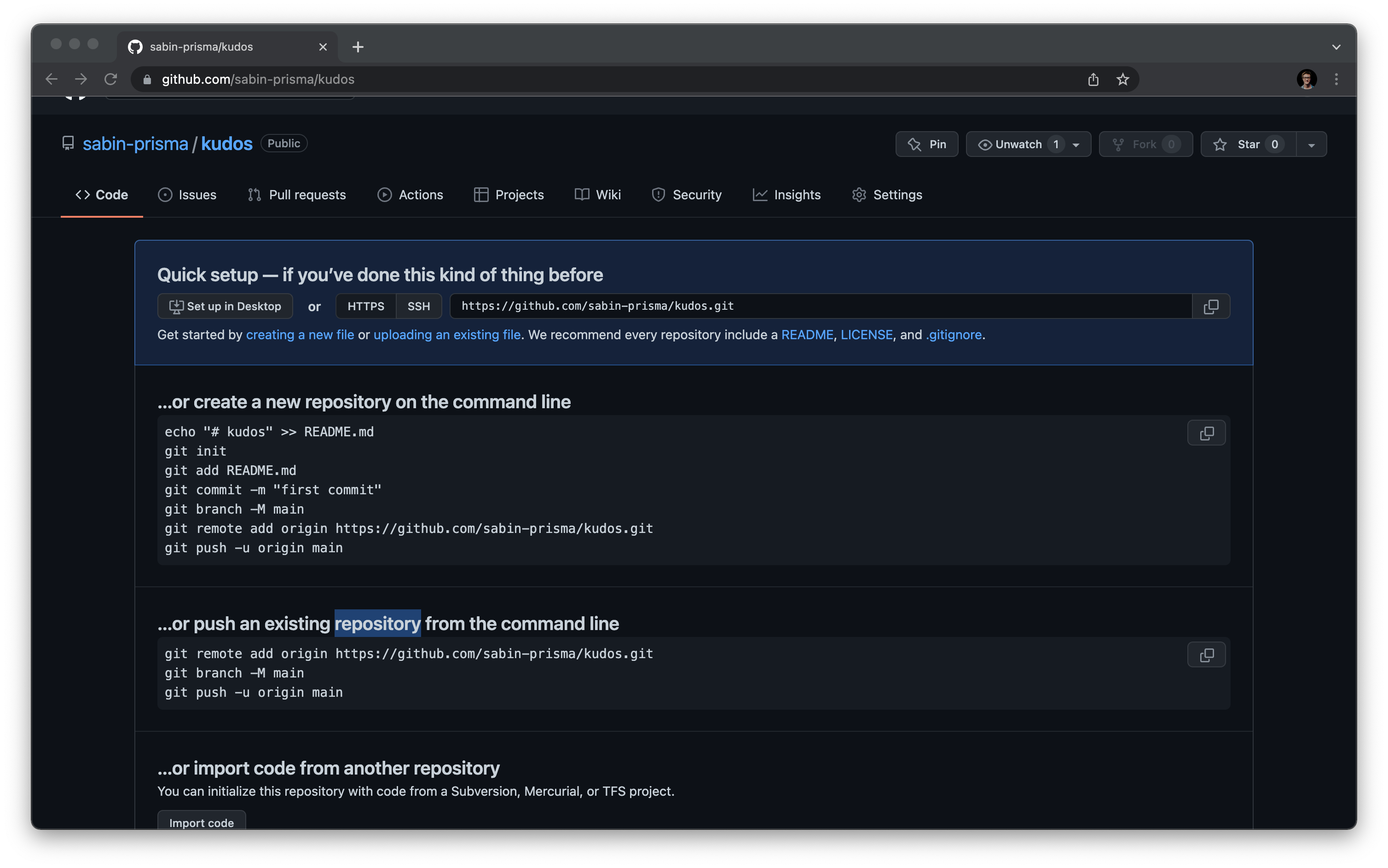Open the Star lists dropdown arrow
Image resolution: width=1388 pixels, height=868 pixels.
(x=1311, y=145)
